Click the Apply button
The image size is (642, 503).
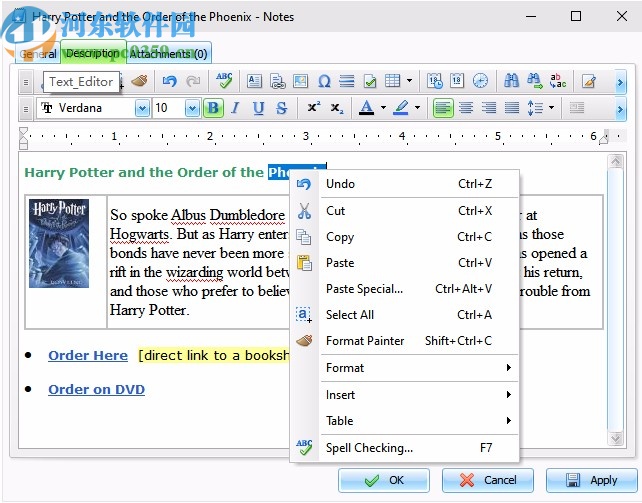(x=591, y=480)
